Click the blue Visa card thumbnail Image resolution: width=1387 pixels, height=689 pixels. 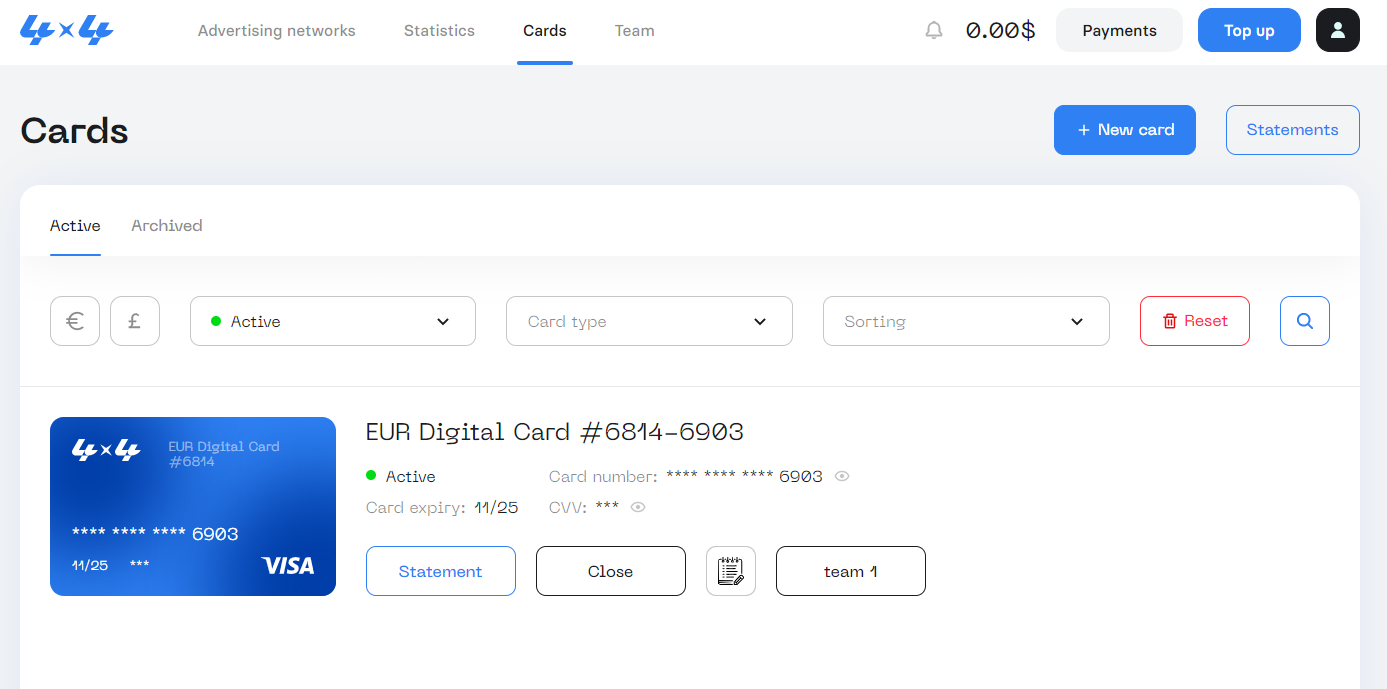193,506
